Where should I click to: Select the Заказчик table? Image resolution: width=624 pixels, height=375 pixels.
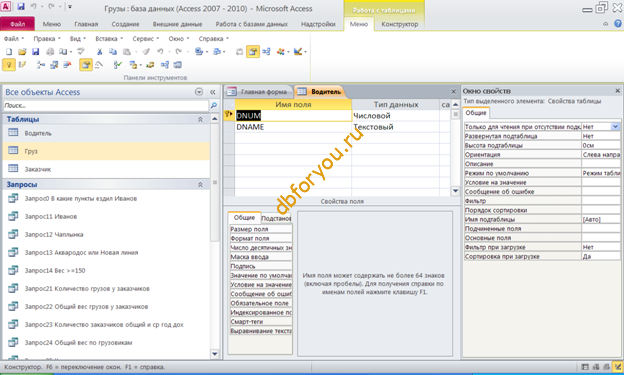point(106,169)
